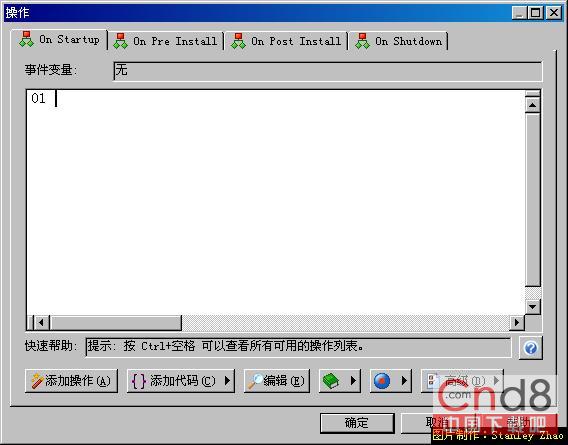The image size is (568, 445).
Task: Click the 确定 button
Action: tap(357, 423)
